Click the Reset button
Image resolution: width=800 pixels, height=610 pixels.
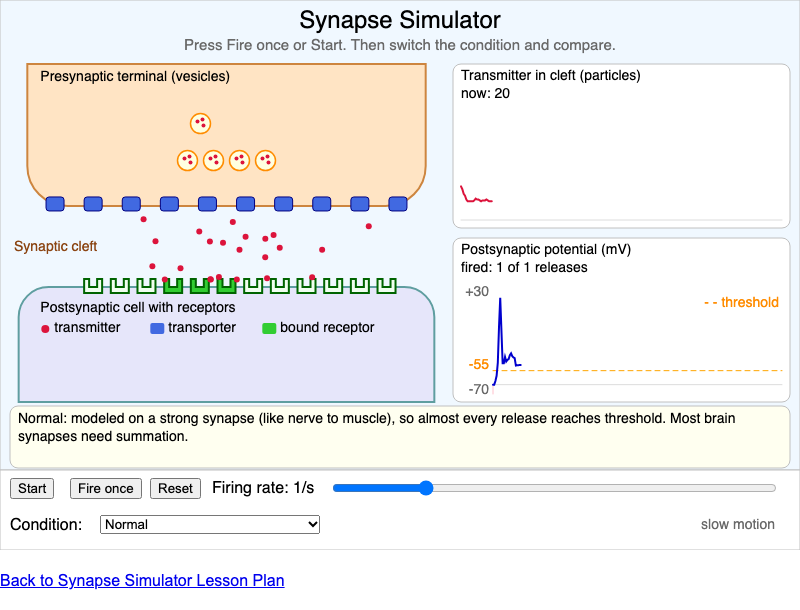175,489
